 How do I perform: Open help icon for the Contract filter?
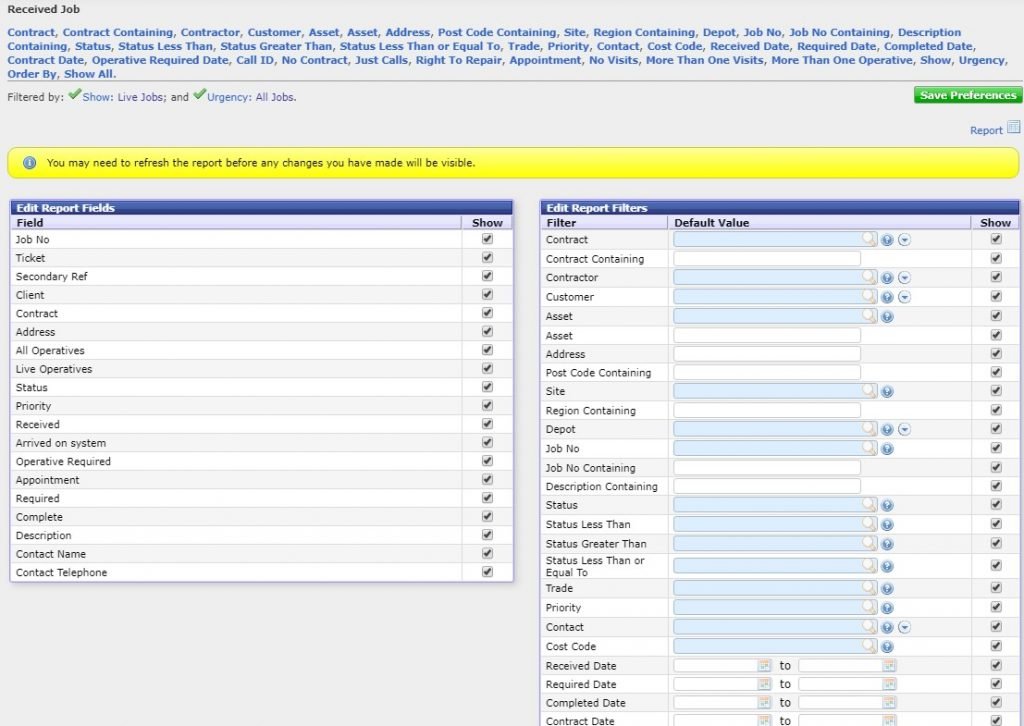[887, 240]
